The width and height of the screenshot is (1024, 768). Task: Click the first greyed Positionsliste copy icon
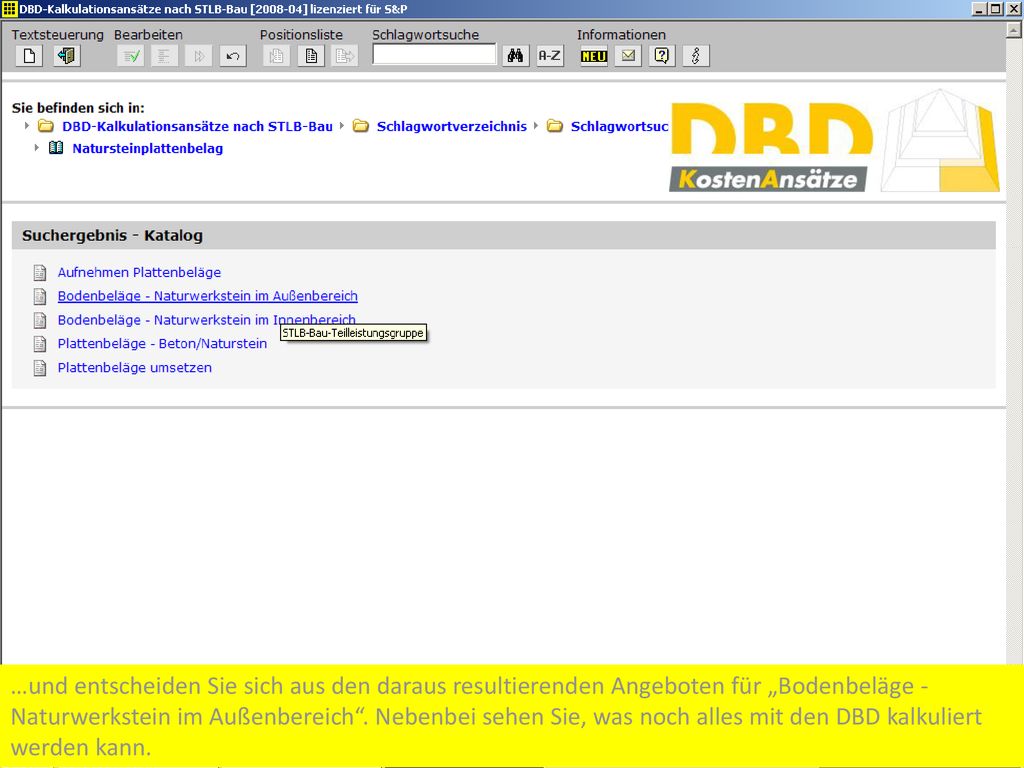277,56
